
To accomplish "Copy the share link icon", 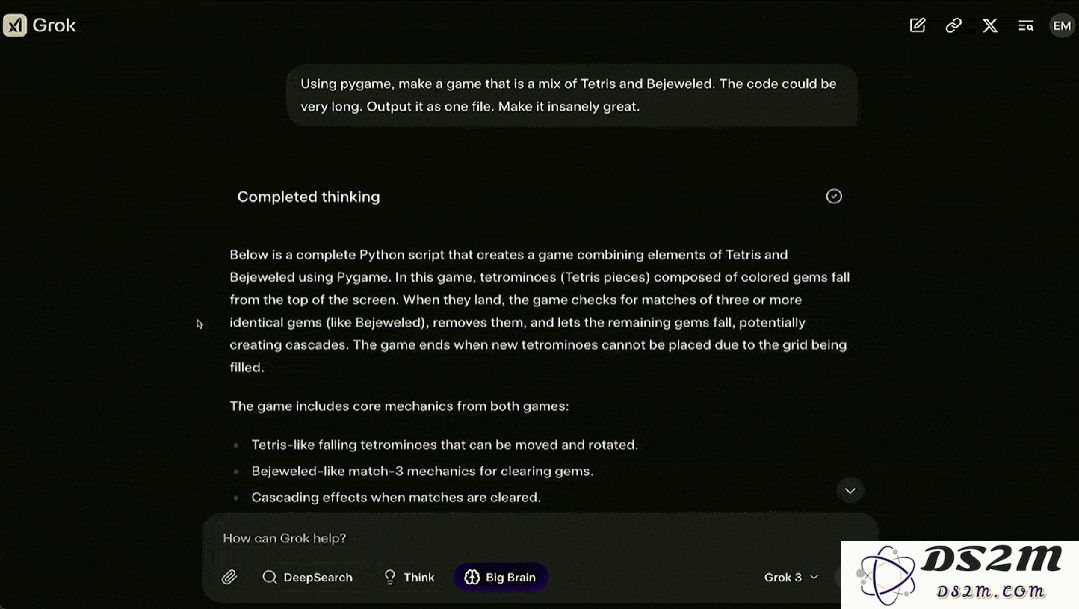I will pyautogui.click(x=953, y=25).
